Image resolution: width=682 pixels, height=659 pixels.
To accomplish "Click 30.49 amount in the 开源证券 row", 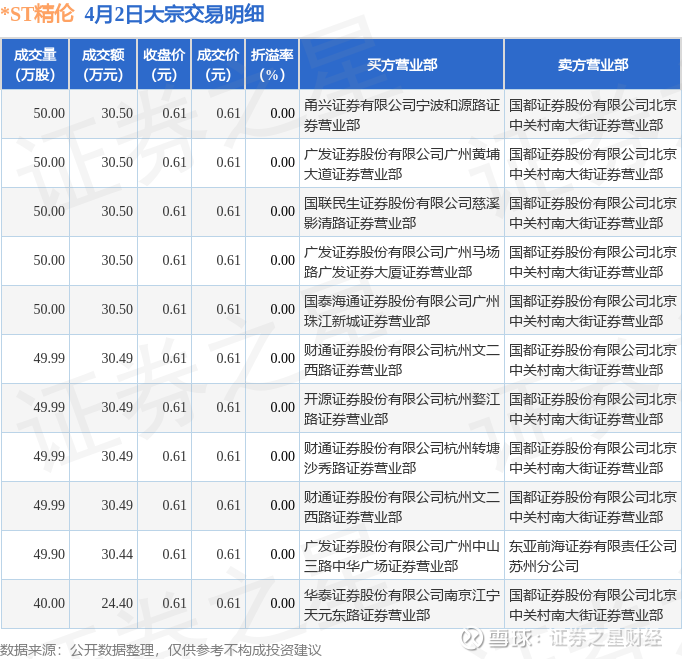I will (117, 408).
